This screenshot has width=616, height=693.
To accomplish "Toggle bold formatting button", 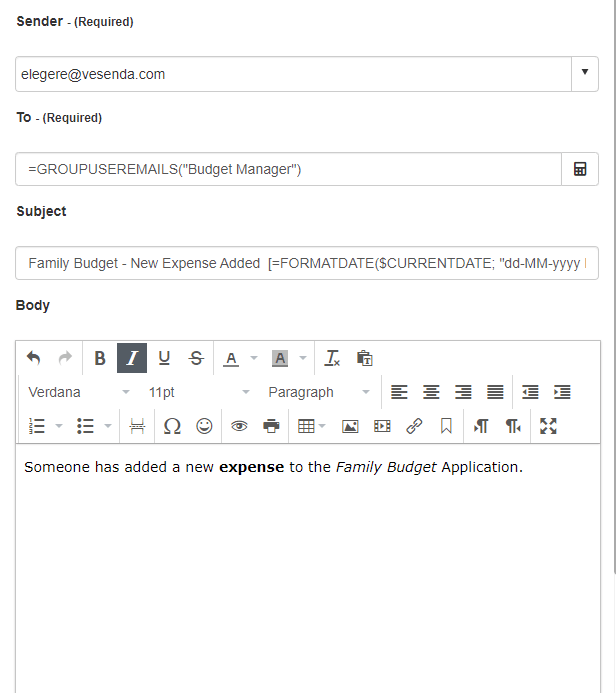I will (x=100, y=358).
